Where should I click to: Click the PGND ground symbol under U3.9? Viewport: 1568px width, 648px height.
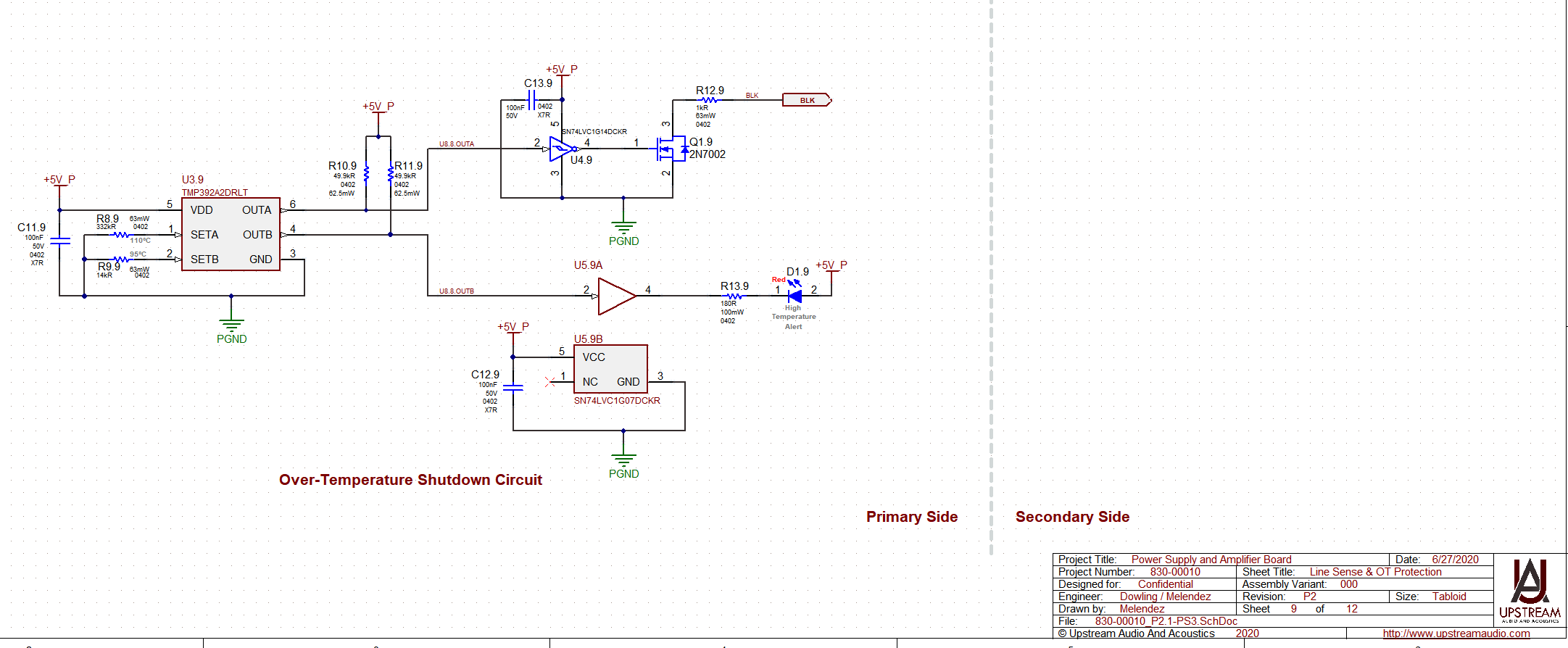(x=231, y=331)
